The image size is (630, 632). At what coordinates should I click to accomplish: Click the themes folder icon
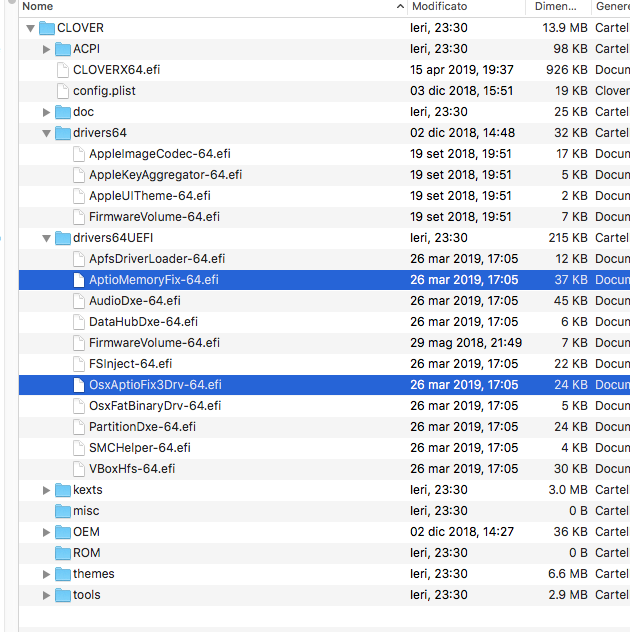[x=63, y=574]
